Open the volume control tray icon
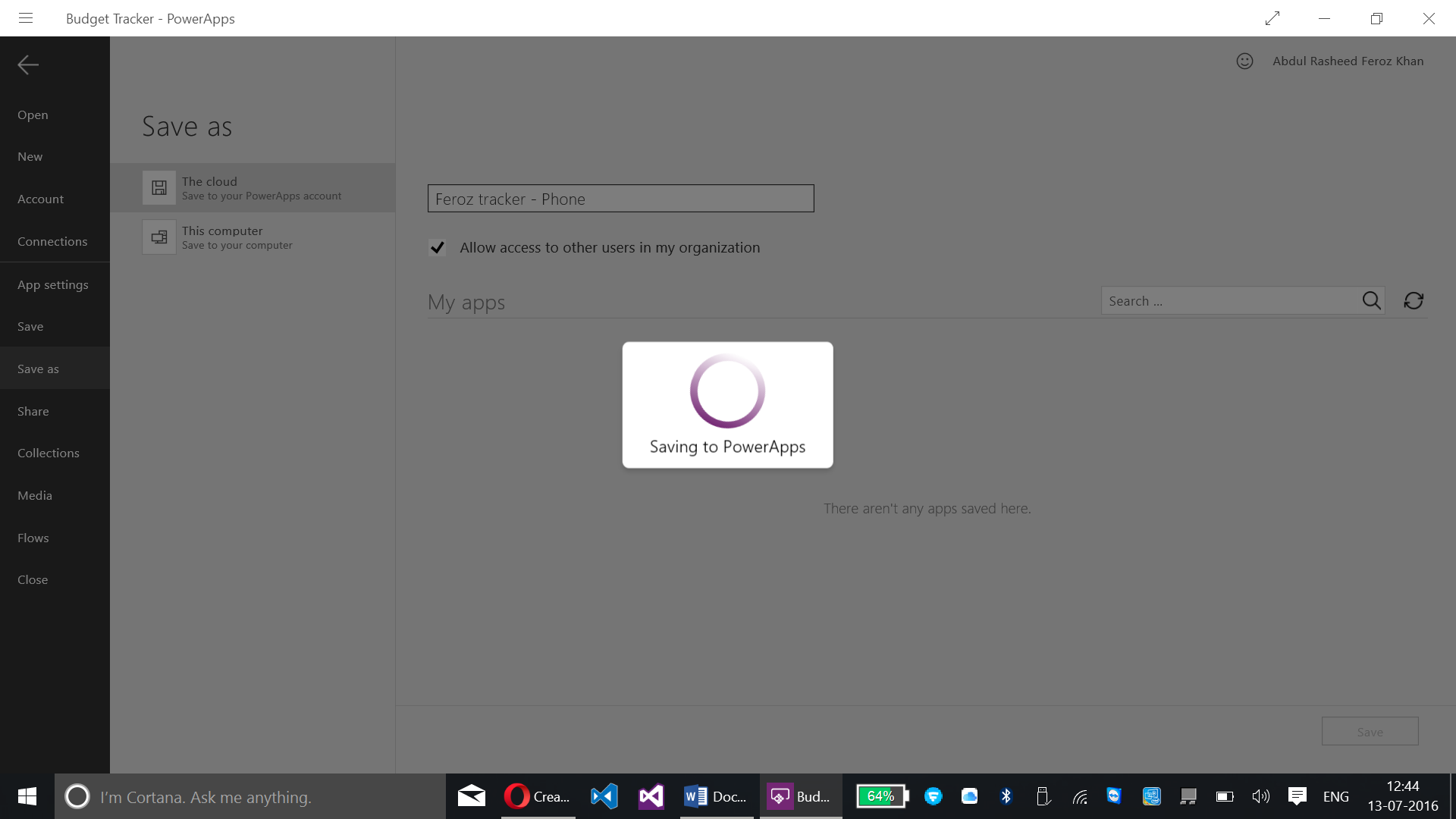The height and width of the screenshot is (819, 1456). (x=1260, y=796)
